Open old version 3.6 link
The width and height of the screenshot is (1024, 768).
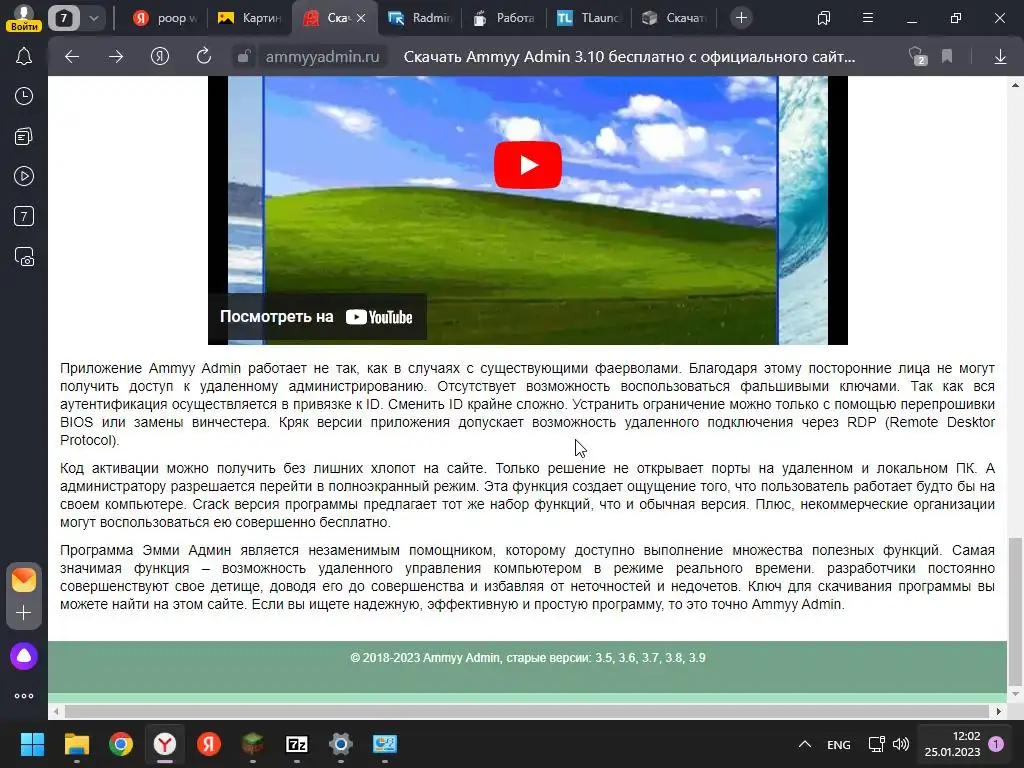pos(627,658)
